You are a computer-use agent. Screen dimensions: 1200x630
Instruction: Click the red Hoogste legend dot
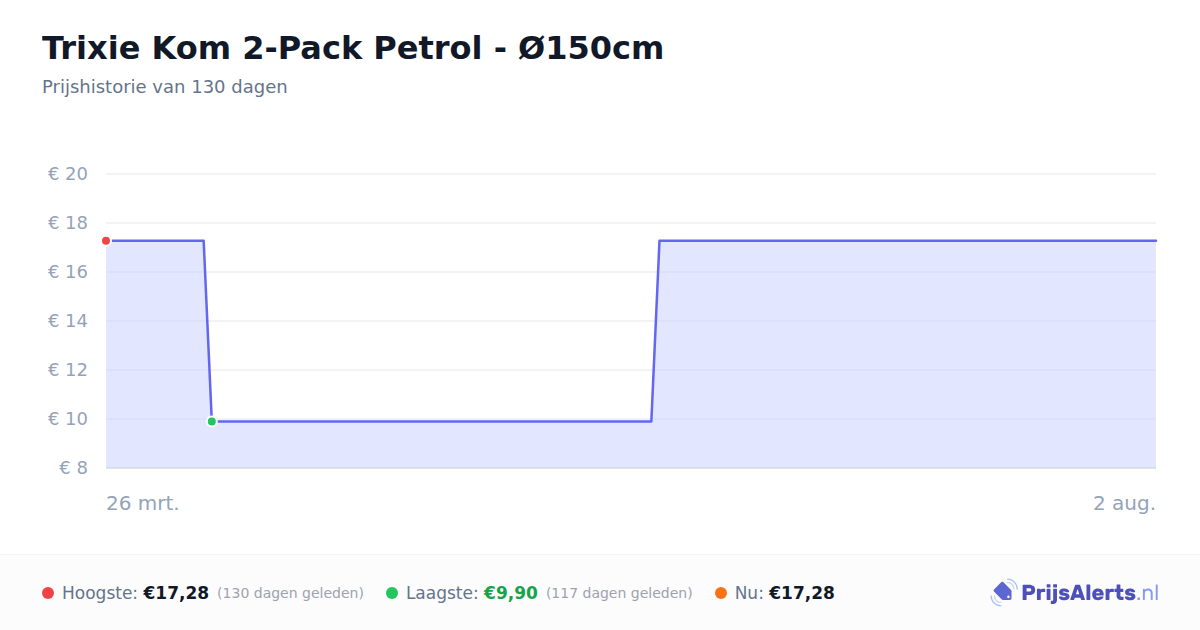(x=48, y=593)
